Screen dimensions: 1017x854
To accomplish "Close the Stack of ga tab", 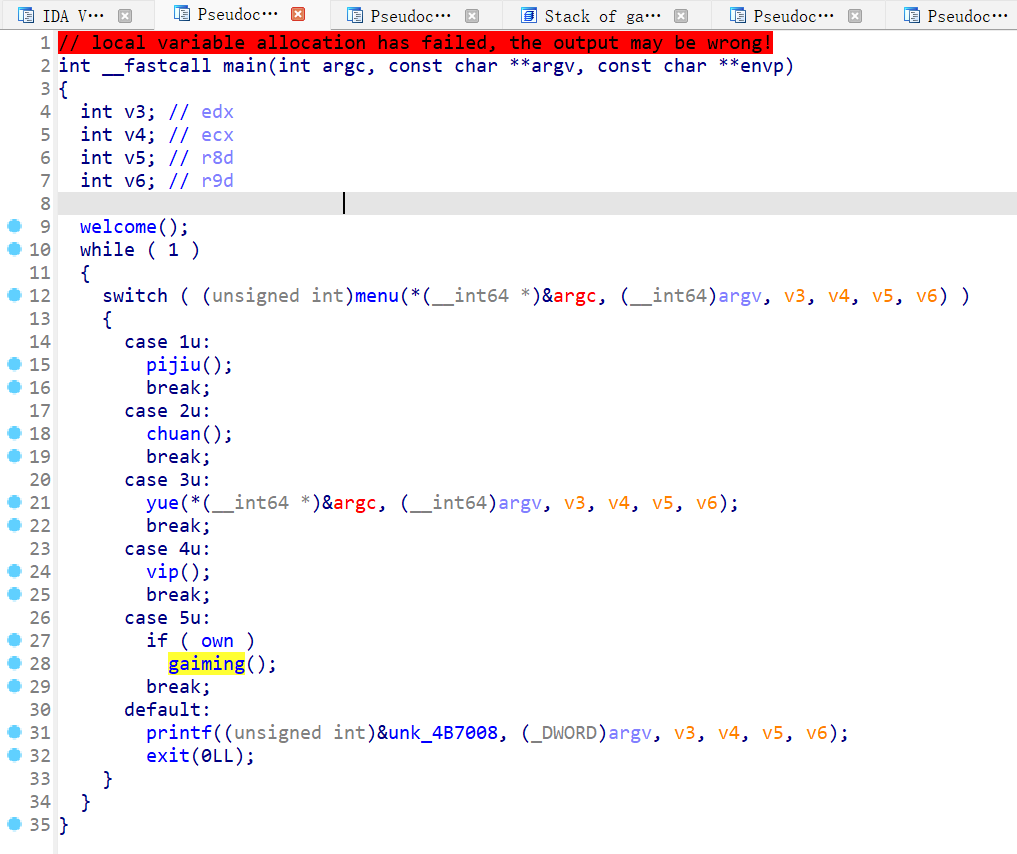I will point(681,15).
